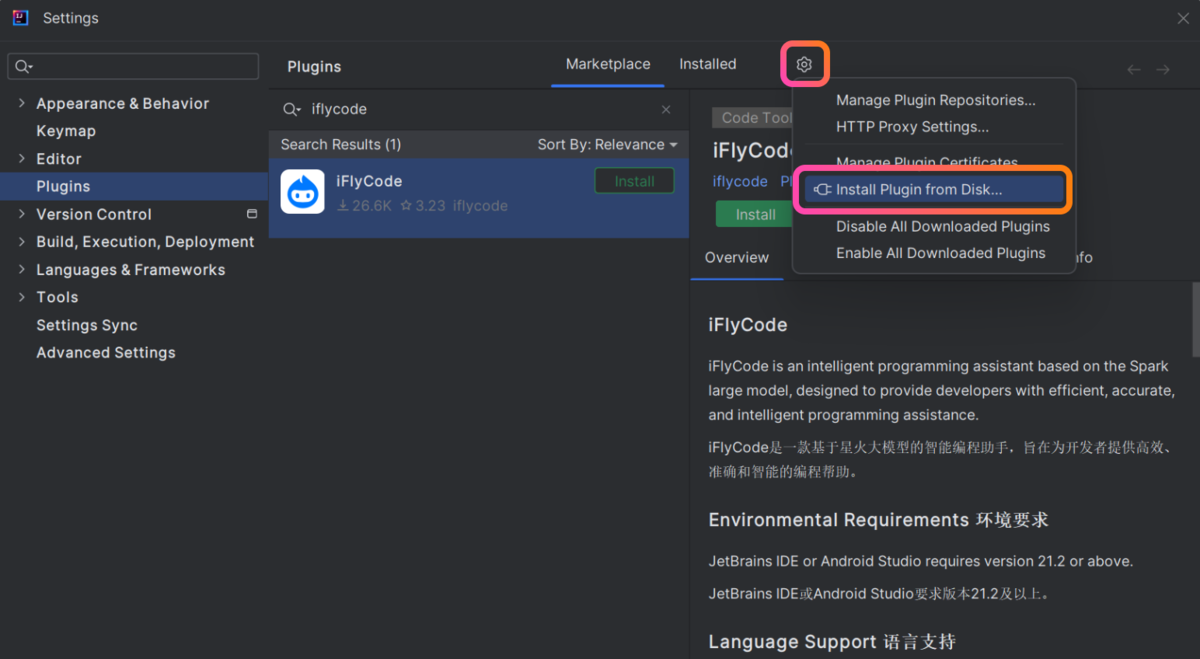
Task: Click the green Install button in details
Action: (x=755, y=215)
